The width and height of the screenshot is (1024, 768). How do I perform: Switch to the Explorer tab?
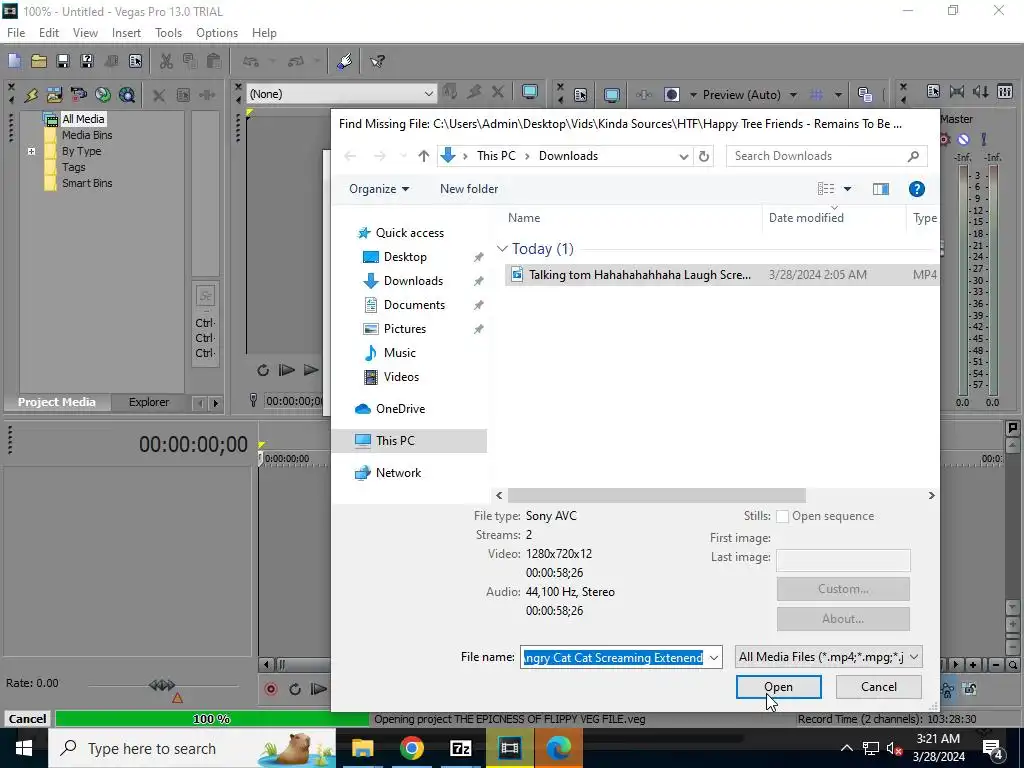[x=149, y=402]
